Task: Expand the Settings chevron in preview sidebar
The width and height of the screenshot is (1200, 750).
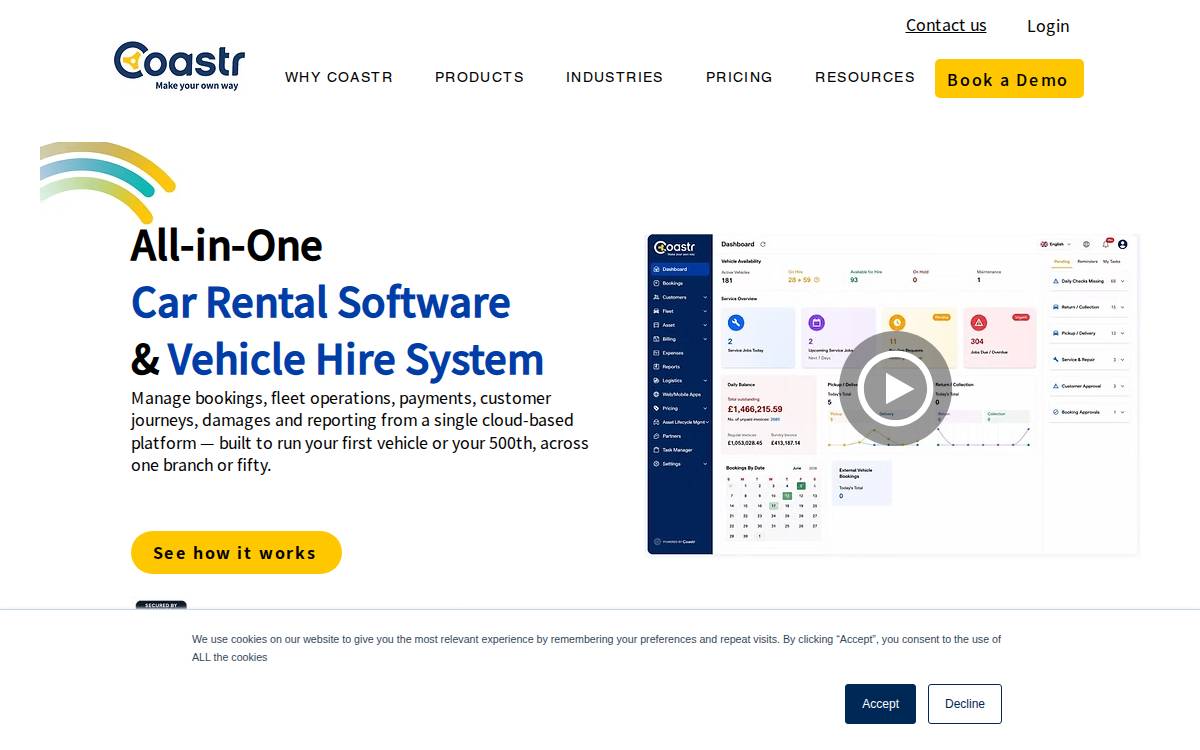Action: (705, 464)
